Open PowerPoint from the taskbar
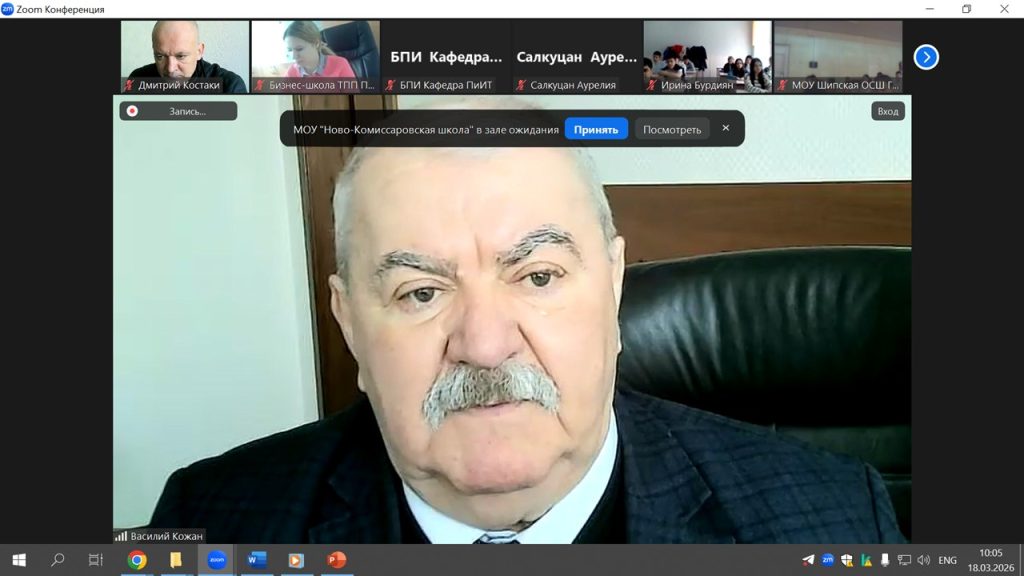 pyautogui.click(x=336, y=560)
